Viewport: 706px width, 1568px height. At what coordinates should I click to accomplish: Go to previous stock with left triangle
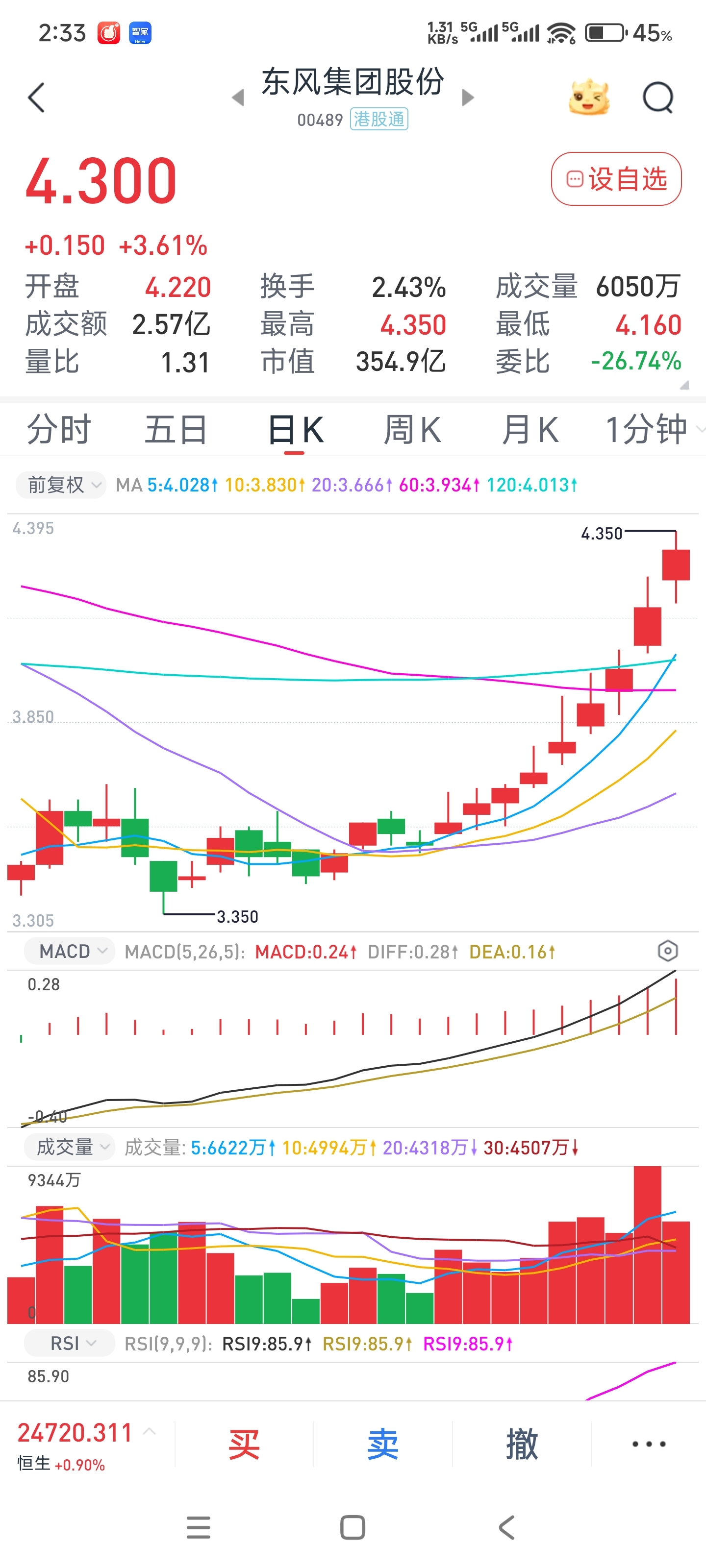point(238,98)
